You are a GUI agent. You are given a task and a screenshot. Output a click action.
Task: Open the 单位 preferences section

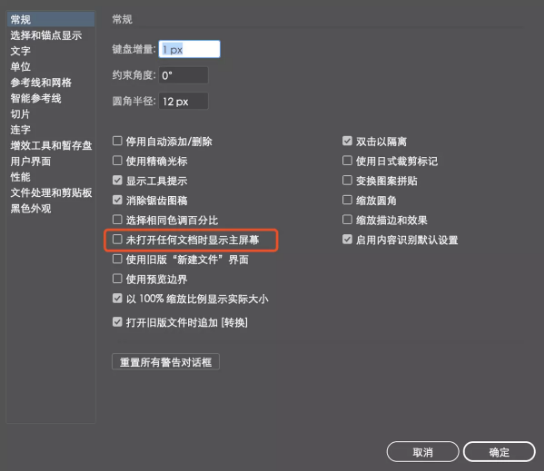pos(20,67)
